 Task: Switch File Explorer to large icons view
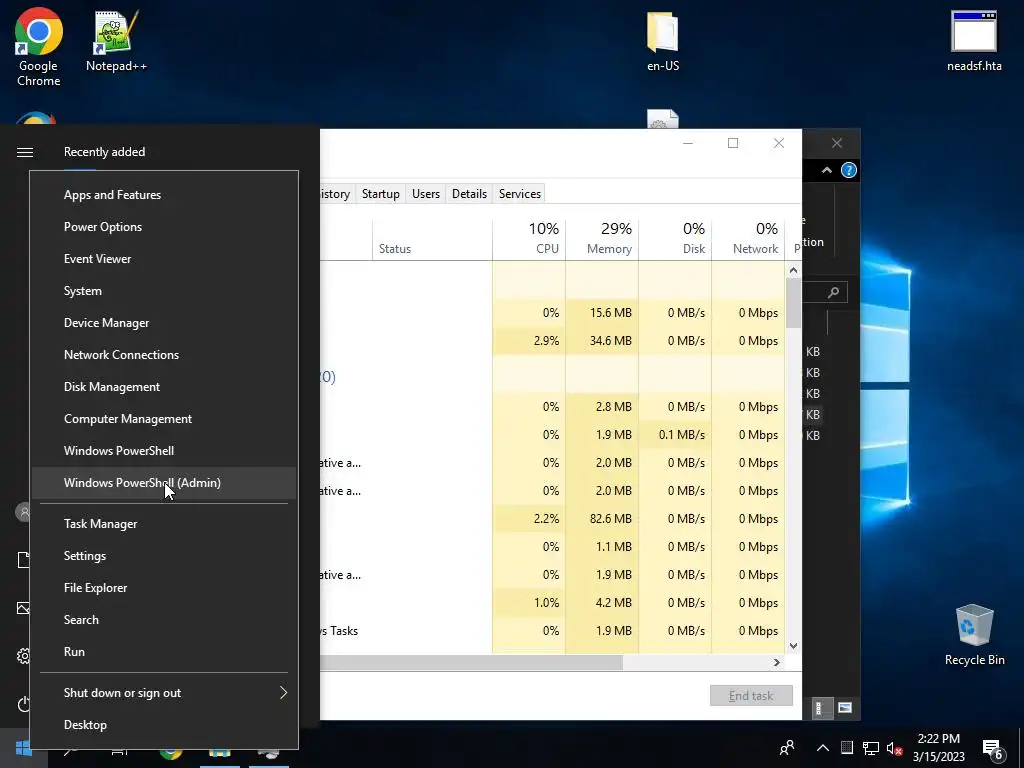(845, 708)
